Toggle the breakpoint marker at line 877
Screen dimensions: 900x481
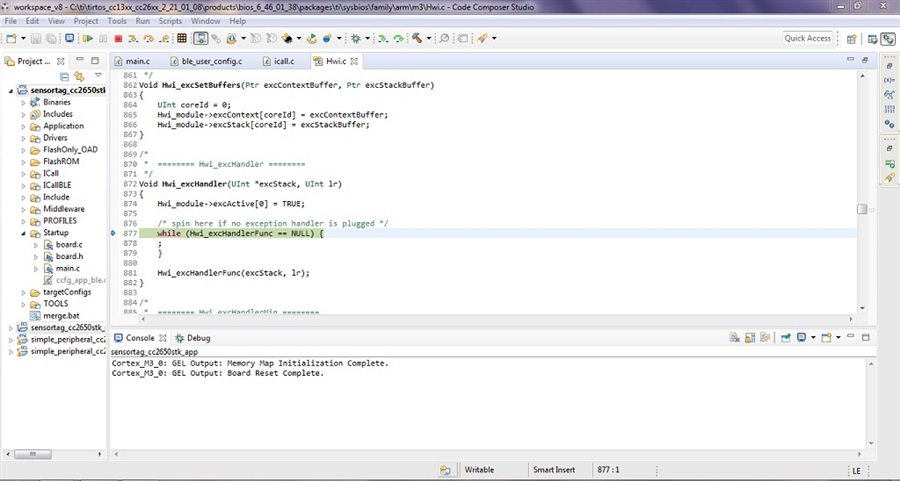click(113, 233)
